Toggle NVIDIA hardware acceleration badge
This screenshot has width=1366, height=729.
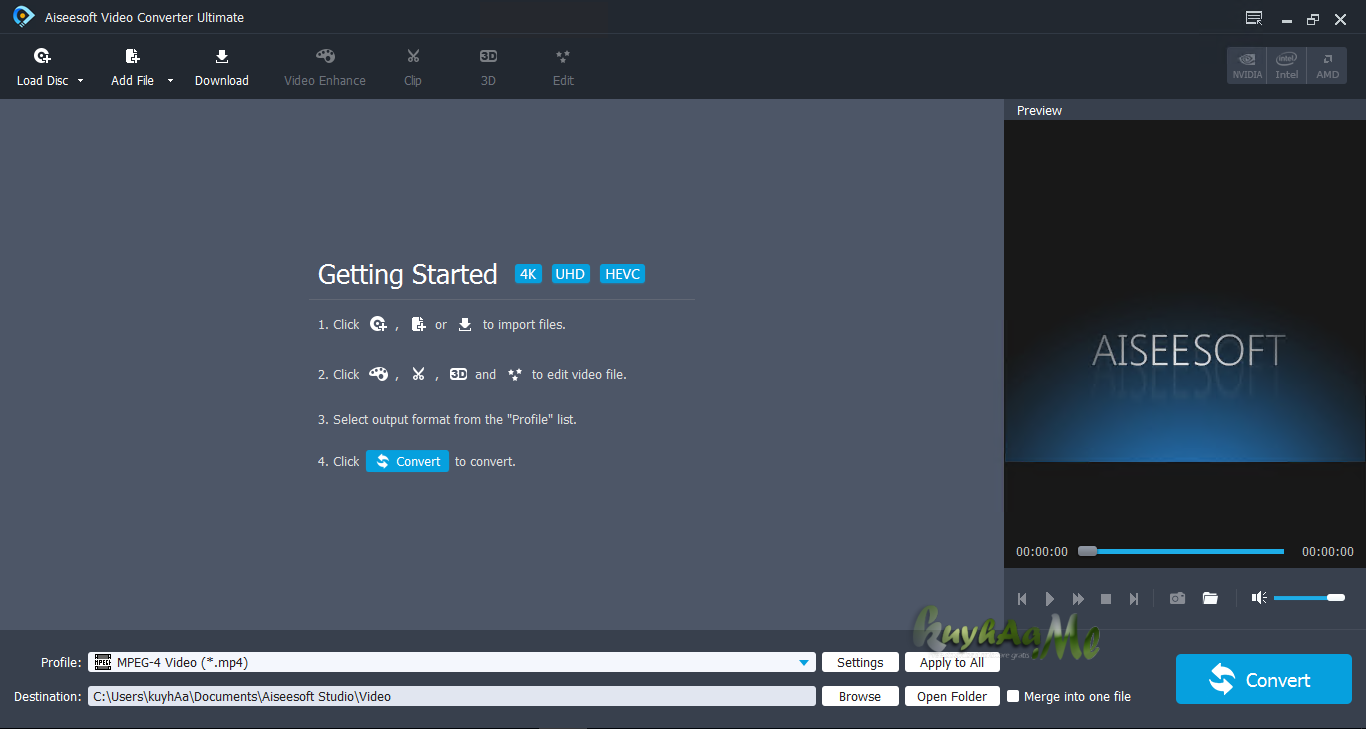pyautogui.click(x=1247, y=65)
